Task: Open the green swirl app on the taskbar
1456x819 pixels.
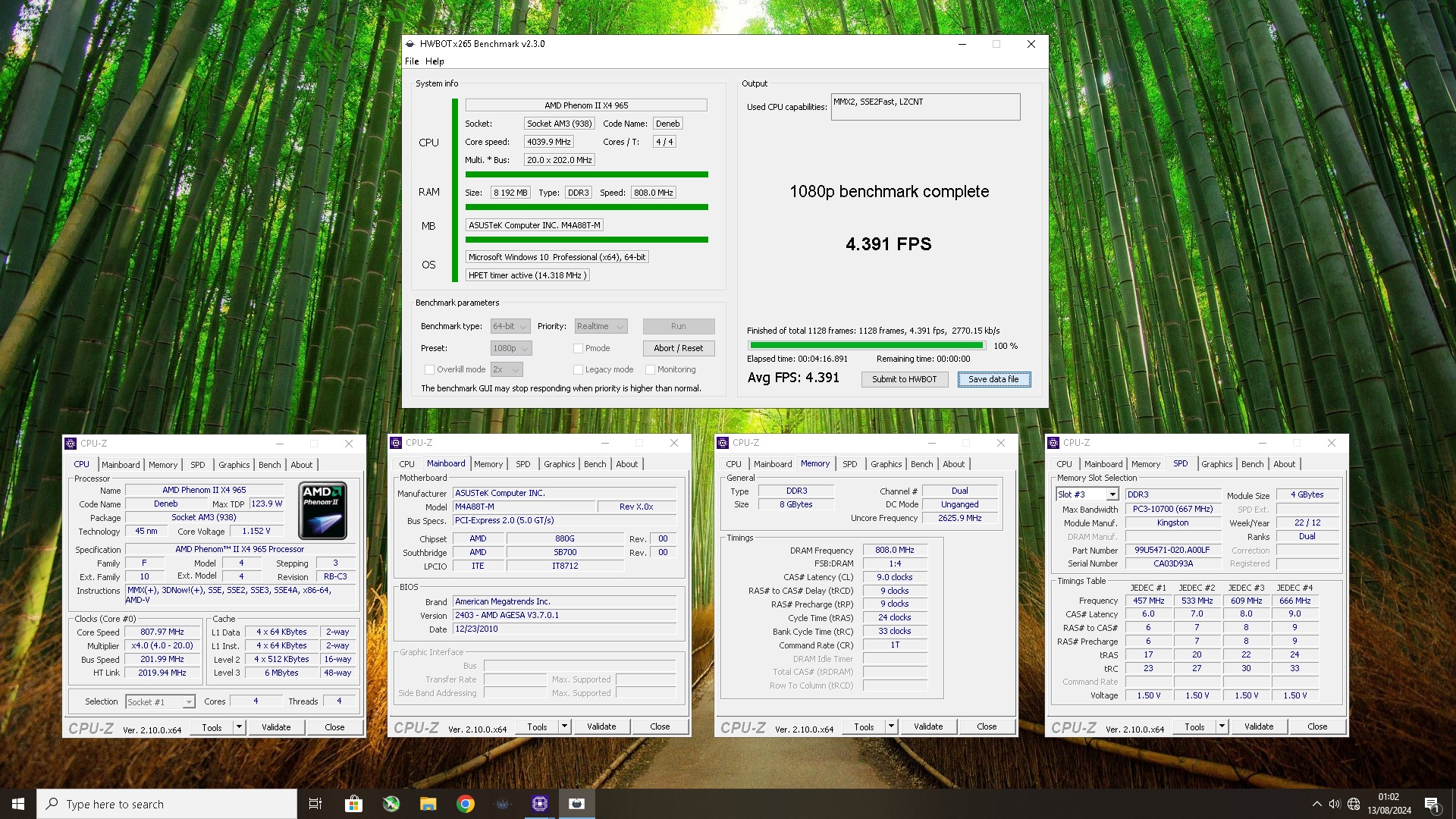Action: [391, 804]
